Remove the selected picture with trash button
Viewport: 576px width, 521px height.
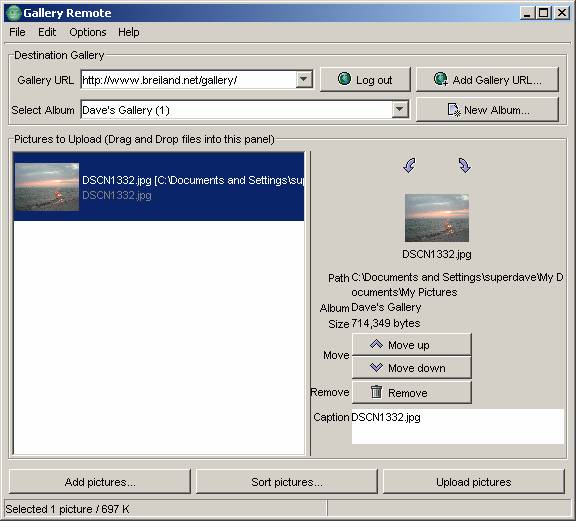412,392
